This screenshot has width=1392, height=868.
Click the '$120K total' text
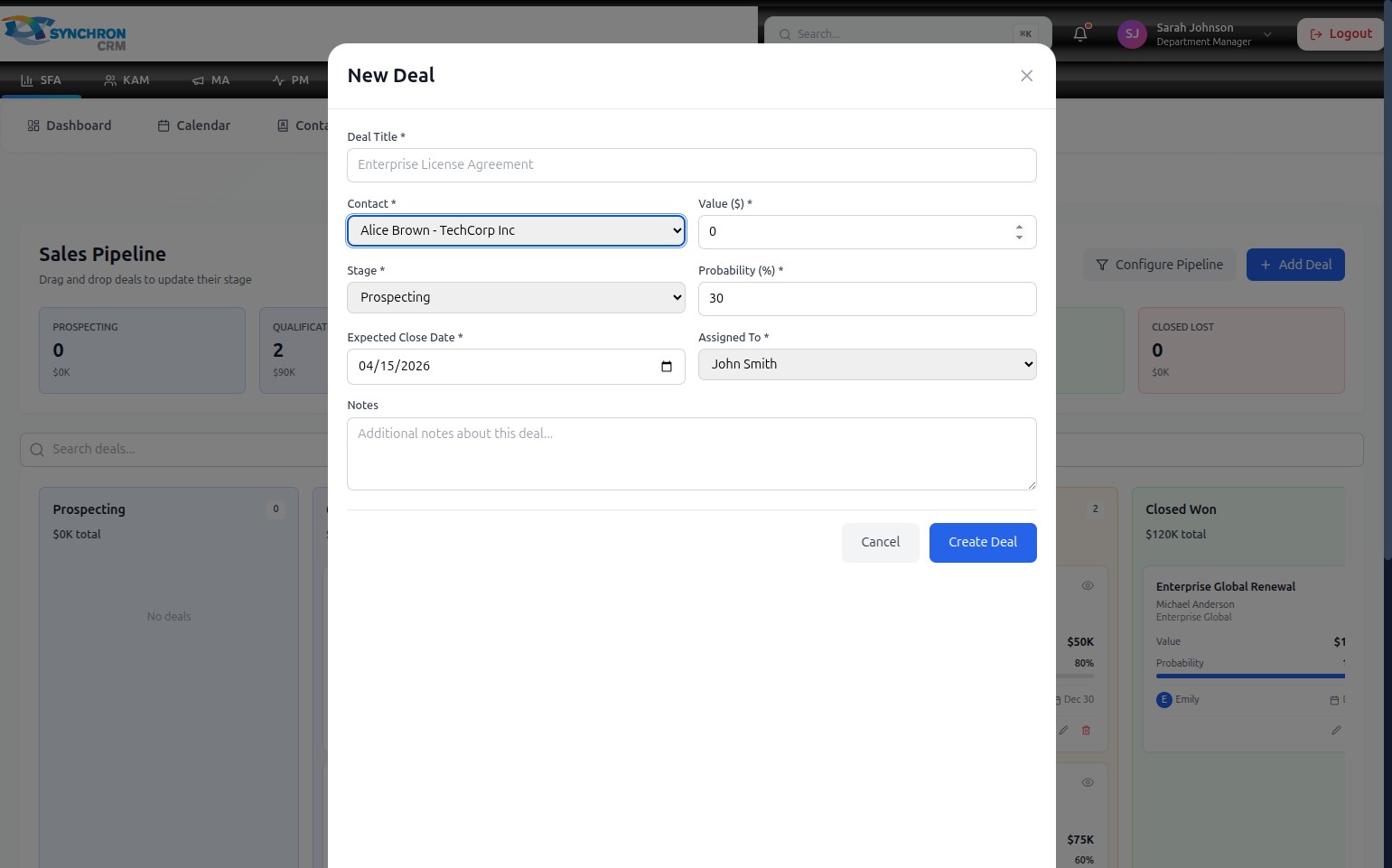[x=1175, y=535]
